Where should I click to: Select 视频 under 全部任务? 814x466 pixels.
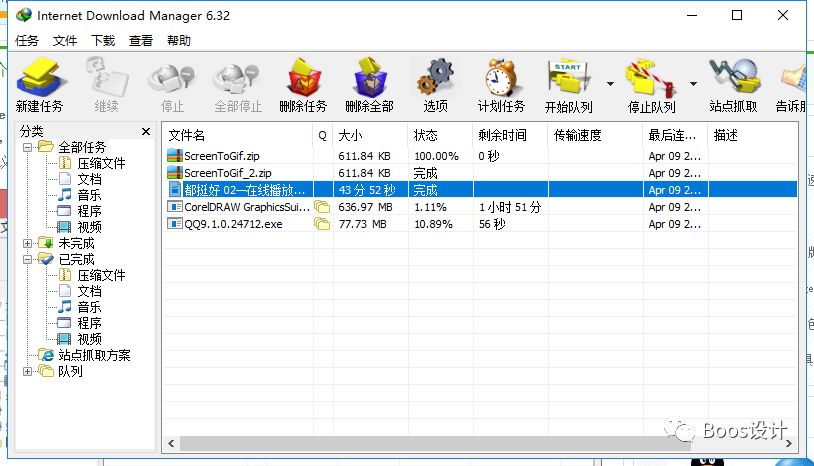point(89,227)
